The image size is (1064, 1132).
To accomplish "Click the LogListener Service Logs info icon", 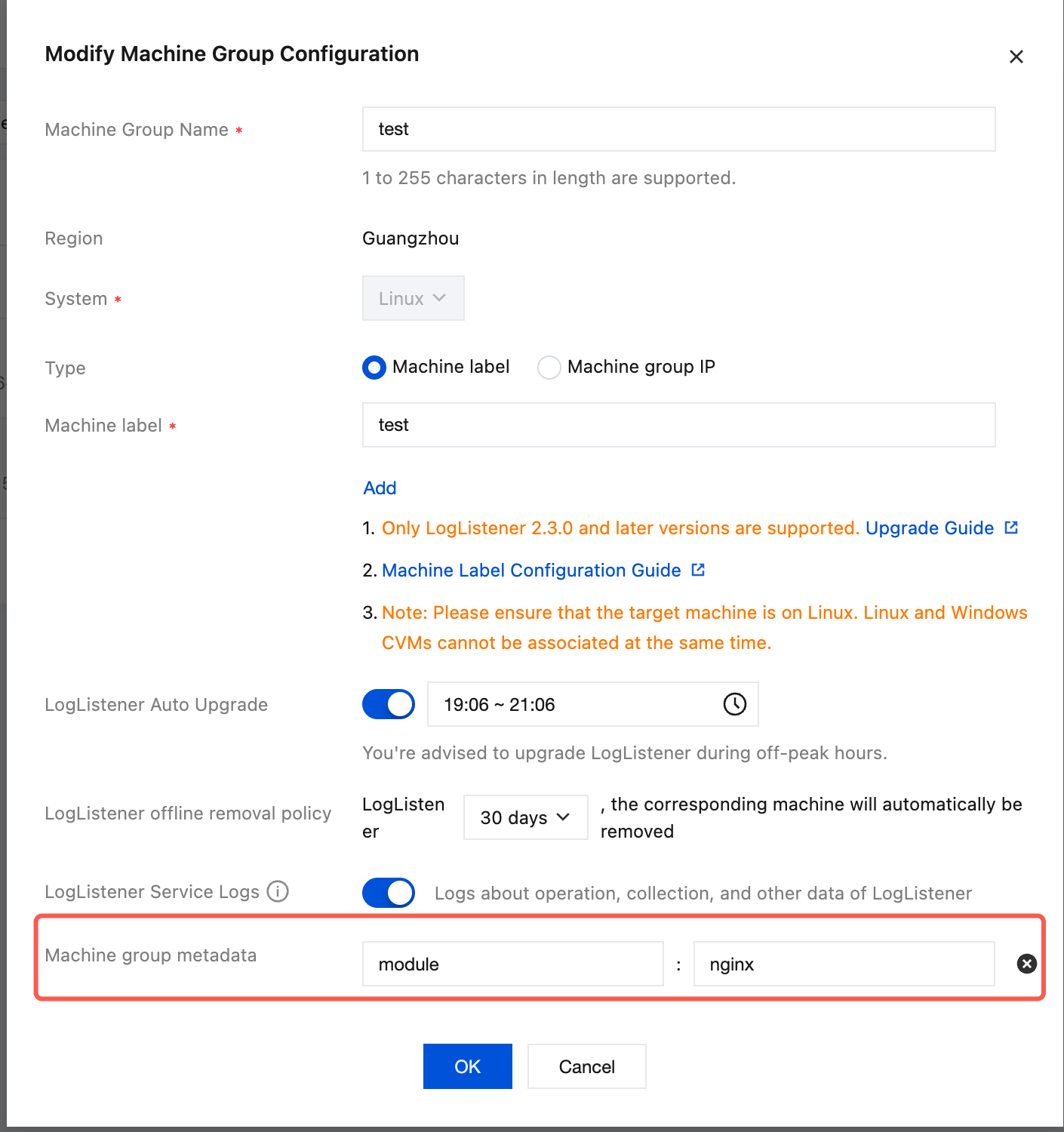I will coord(278,891).
